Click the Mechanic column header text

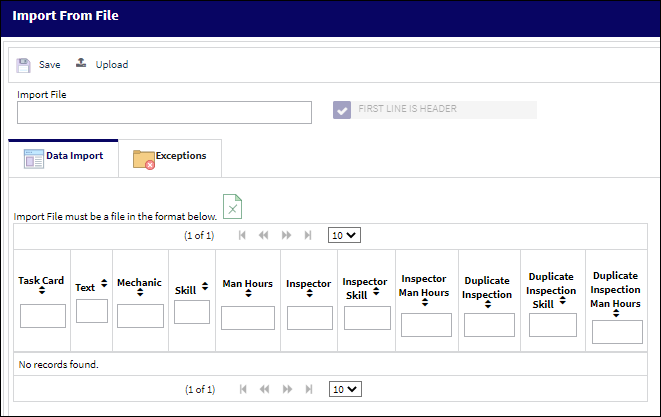139,282
